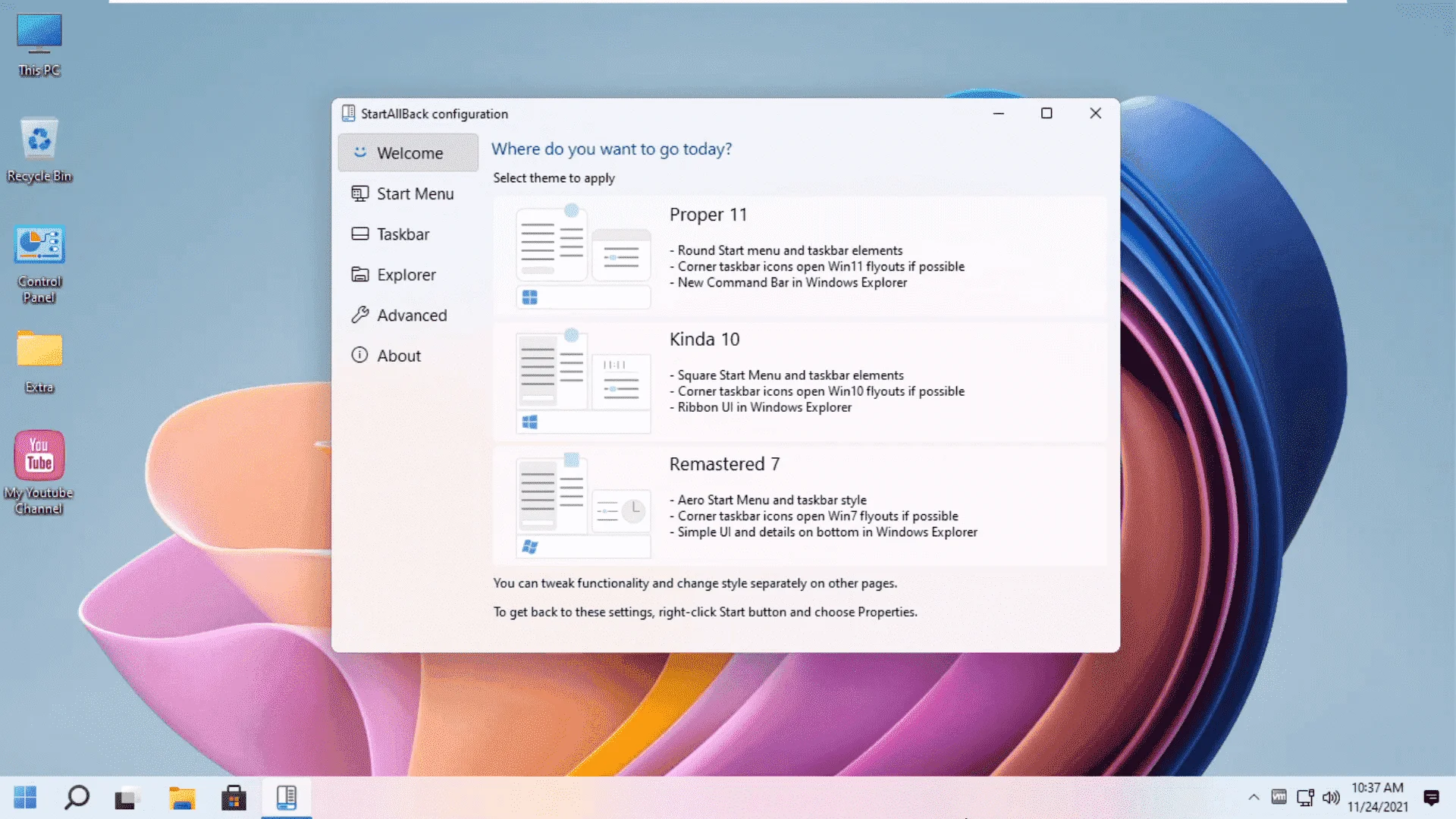The width and height of the screenshot is (1456, 819).
Task: Switch to the Start Menu settings page
Action: 408,193
